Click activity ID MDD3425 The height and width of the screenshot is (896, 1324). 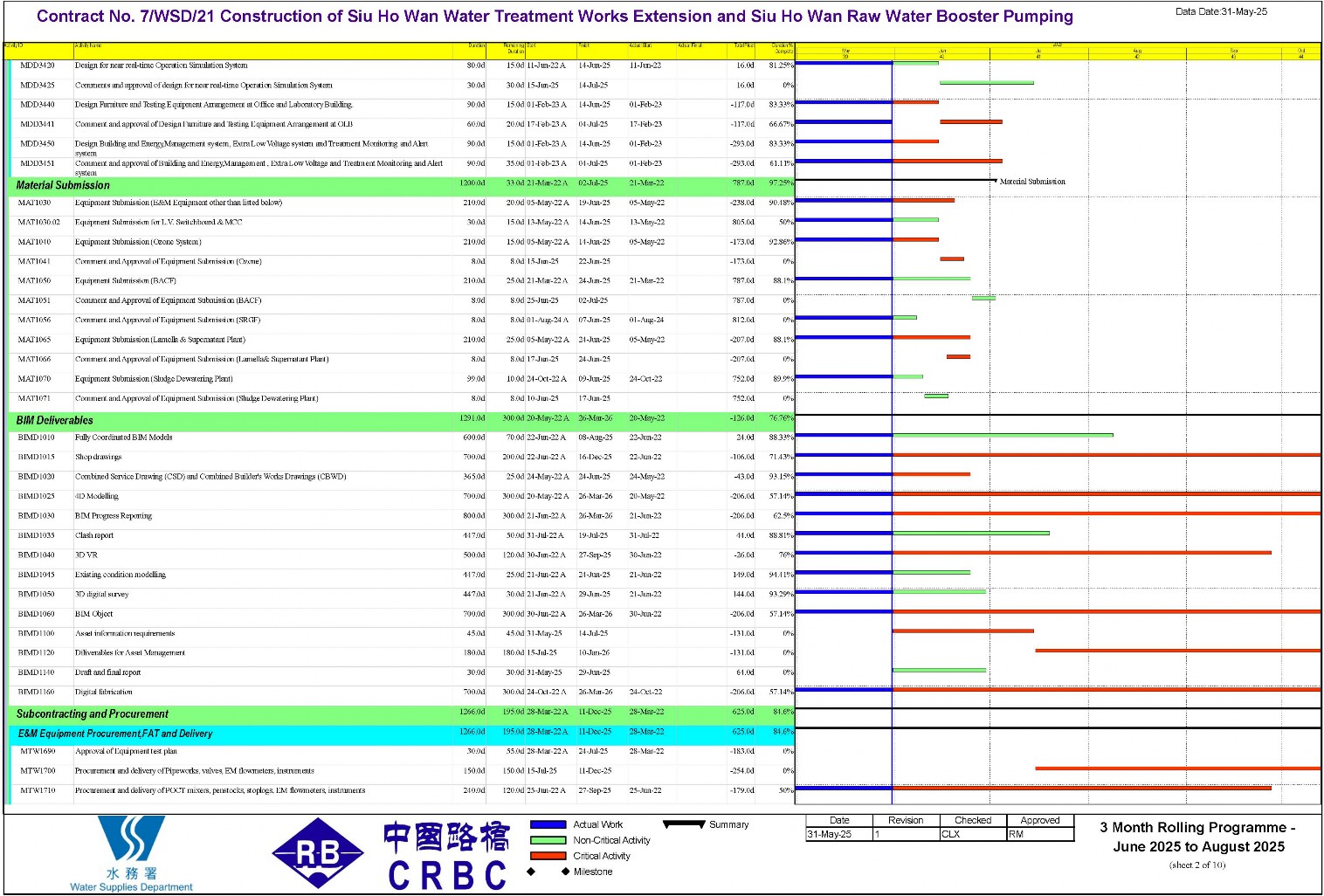click(38, 86)
